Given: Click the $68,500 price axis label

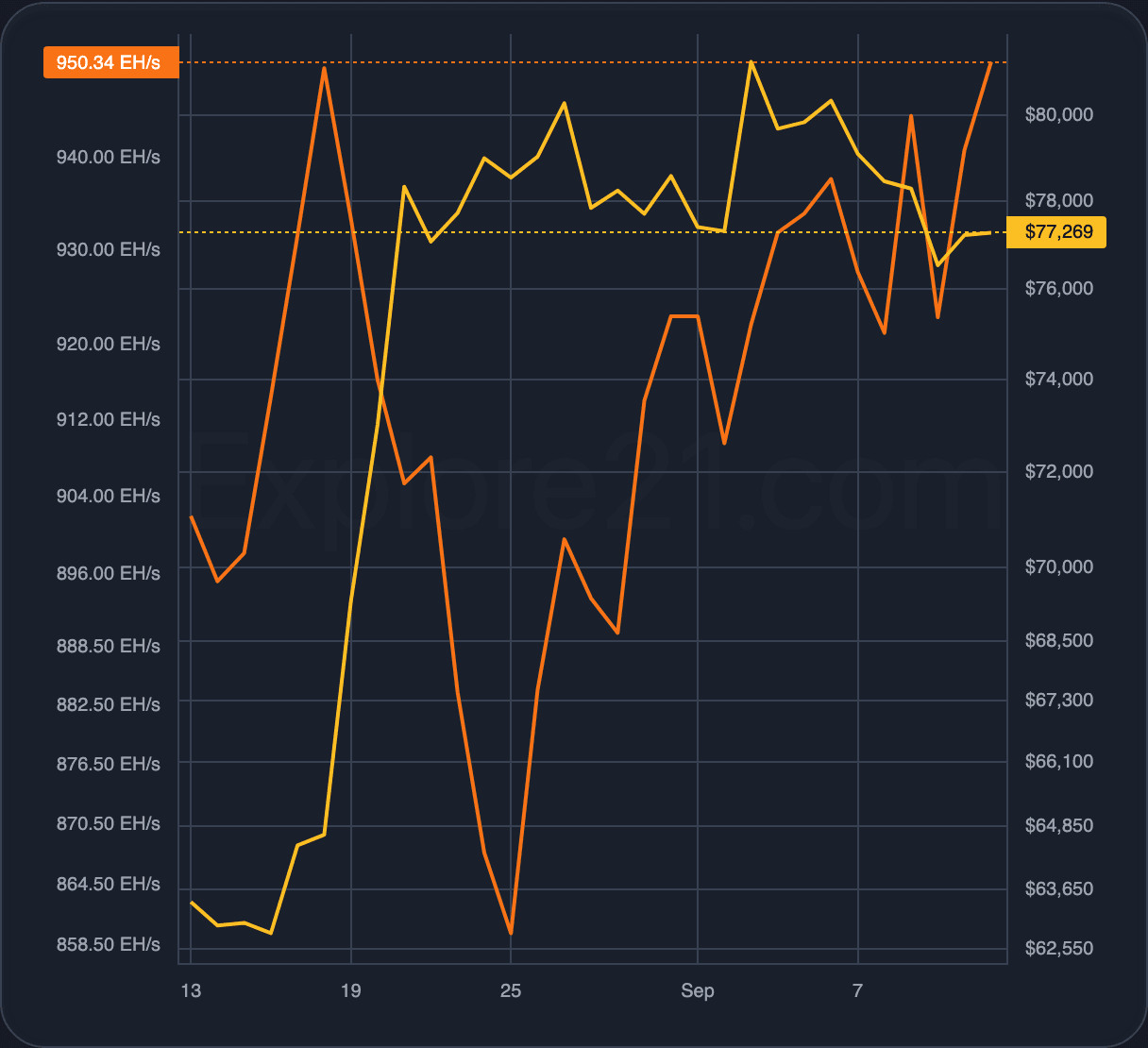Looking at the screenshot, I should pyautogui.click(x=1059, y=641).
